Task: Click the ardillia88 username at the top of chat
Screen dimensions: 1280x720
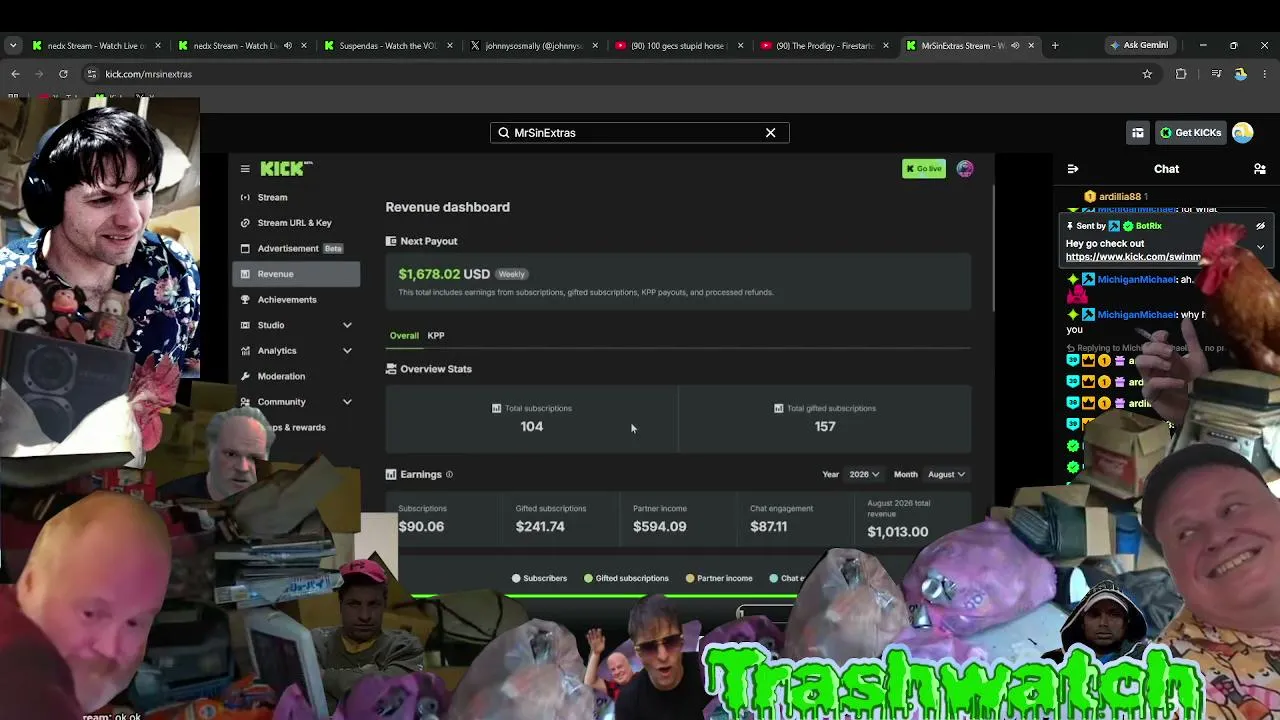Action: click(1120, 197)
